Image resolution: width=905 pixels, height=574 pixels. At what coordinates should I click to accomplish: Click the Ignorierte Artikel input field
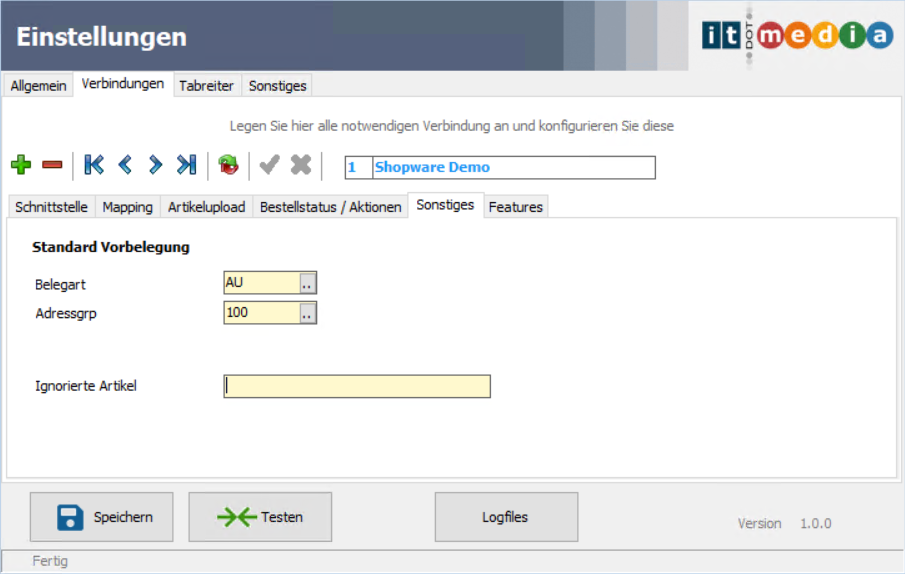357,386
